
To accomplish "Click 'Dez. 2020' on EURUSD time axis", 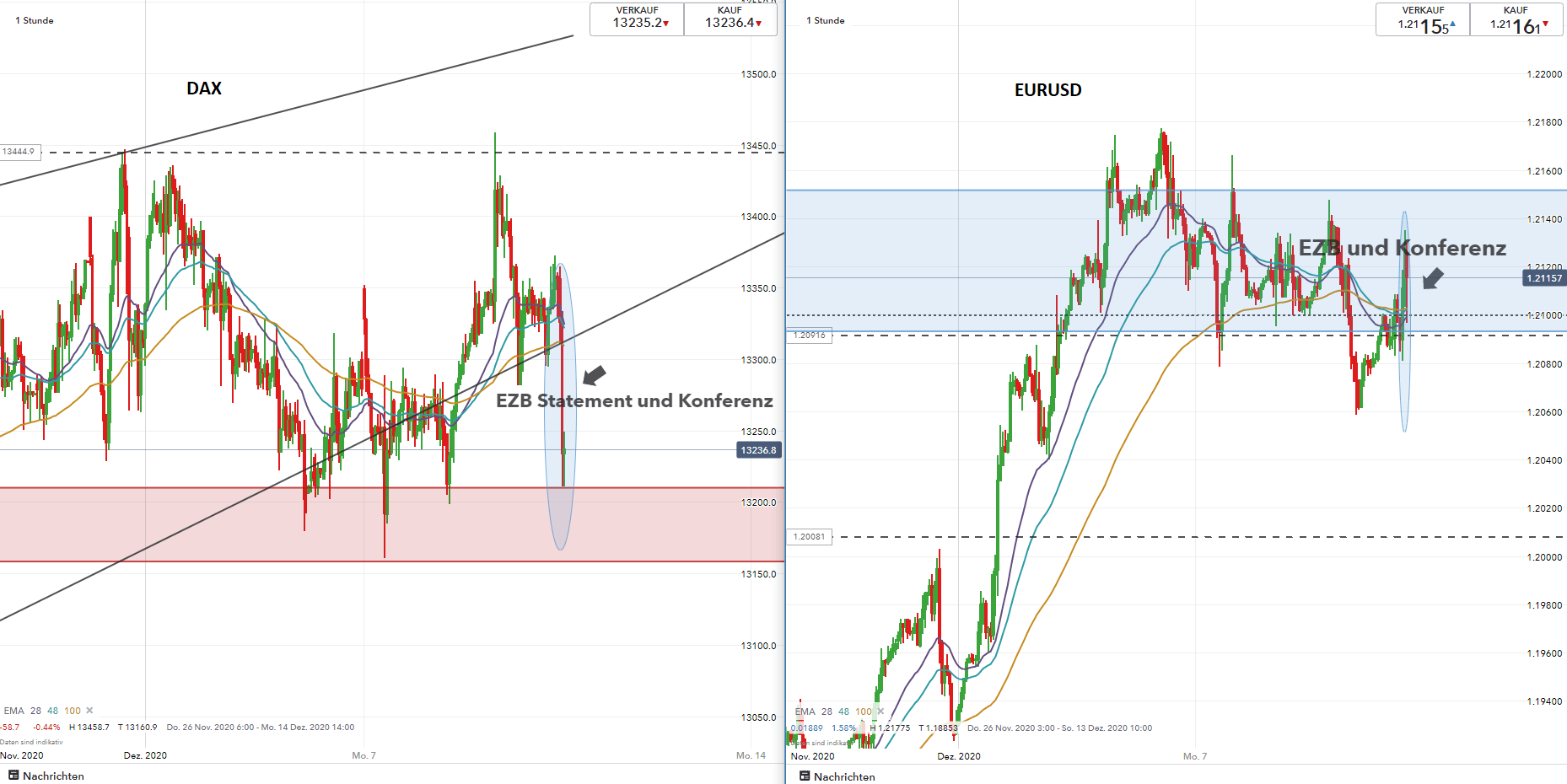I will pyautogui.click(x=959, y=756).
